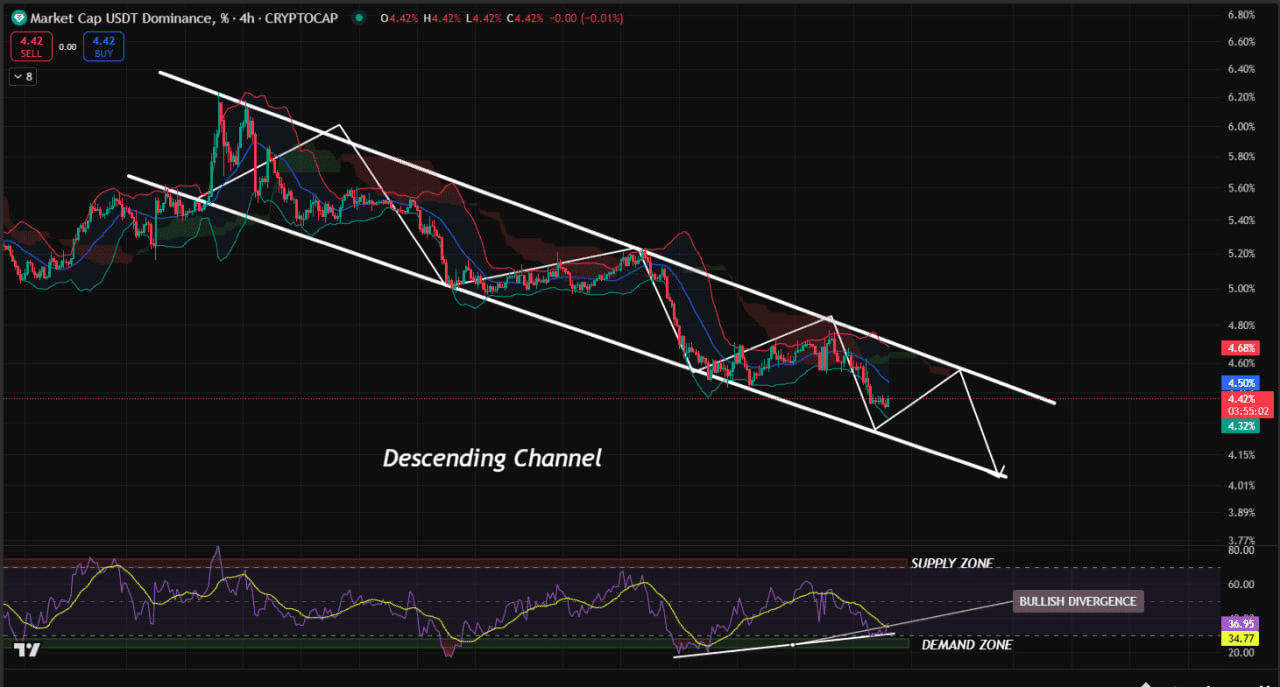Click the 6.80% price axis tick
The width and height of the screenshot is (1280, 687).
coord(1240,15)
